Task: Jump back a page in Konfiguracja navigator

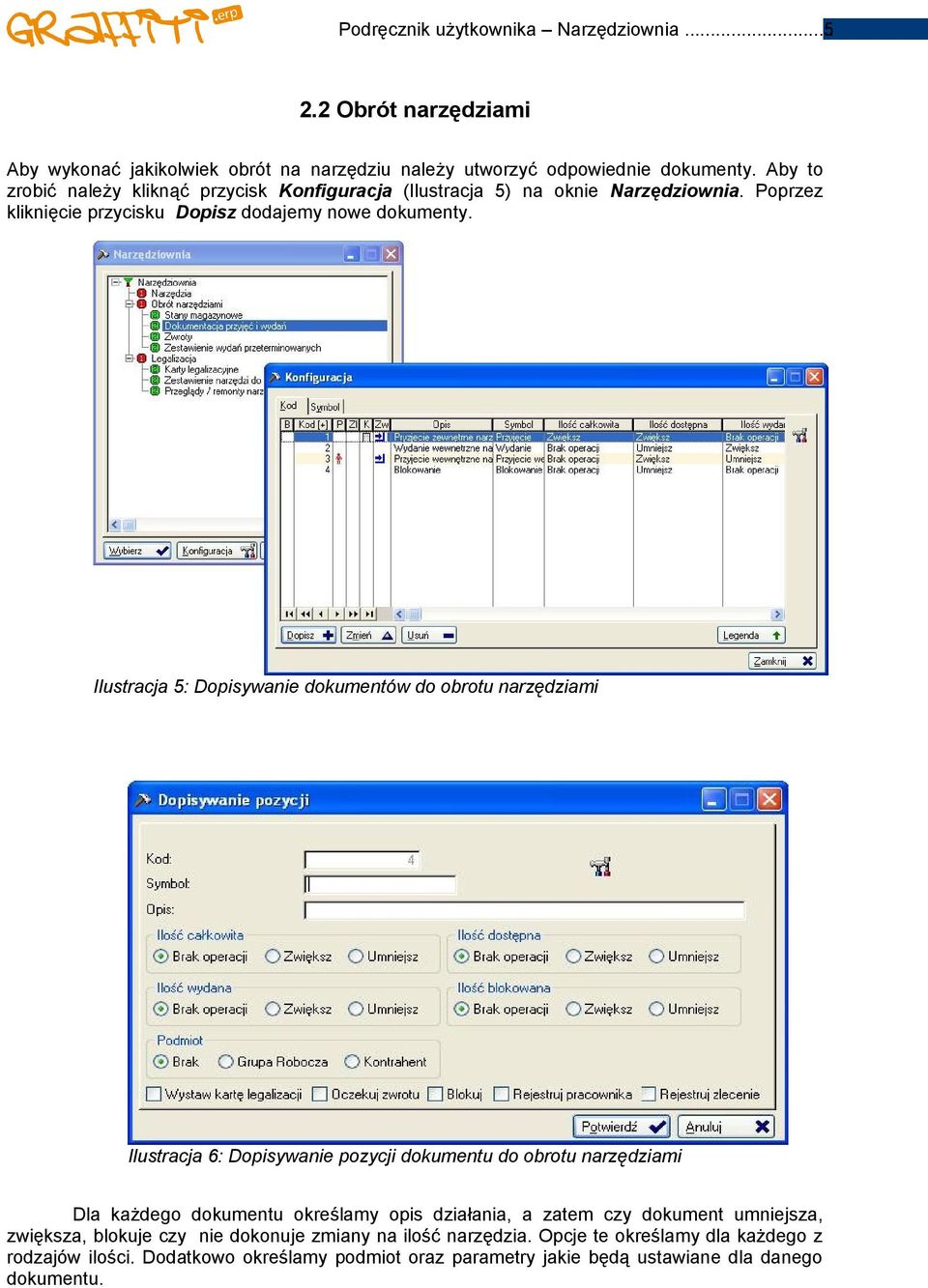Action: click(304, 614)
